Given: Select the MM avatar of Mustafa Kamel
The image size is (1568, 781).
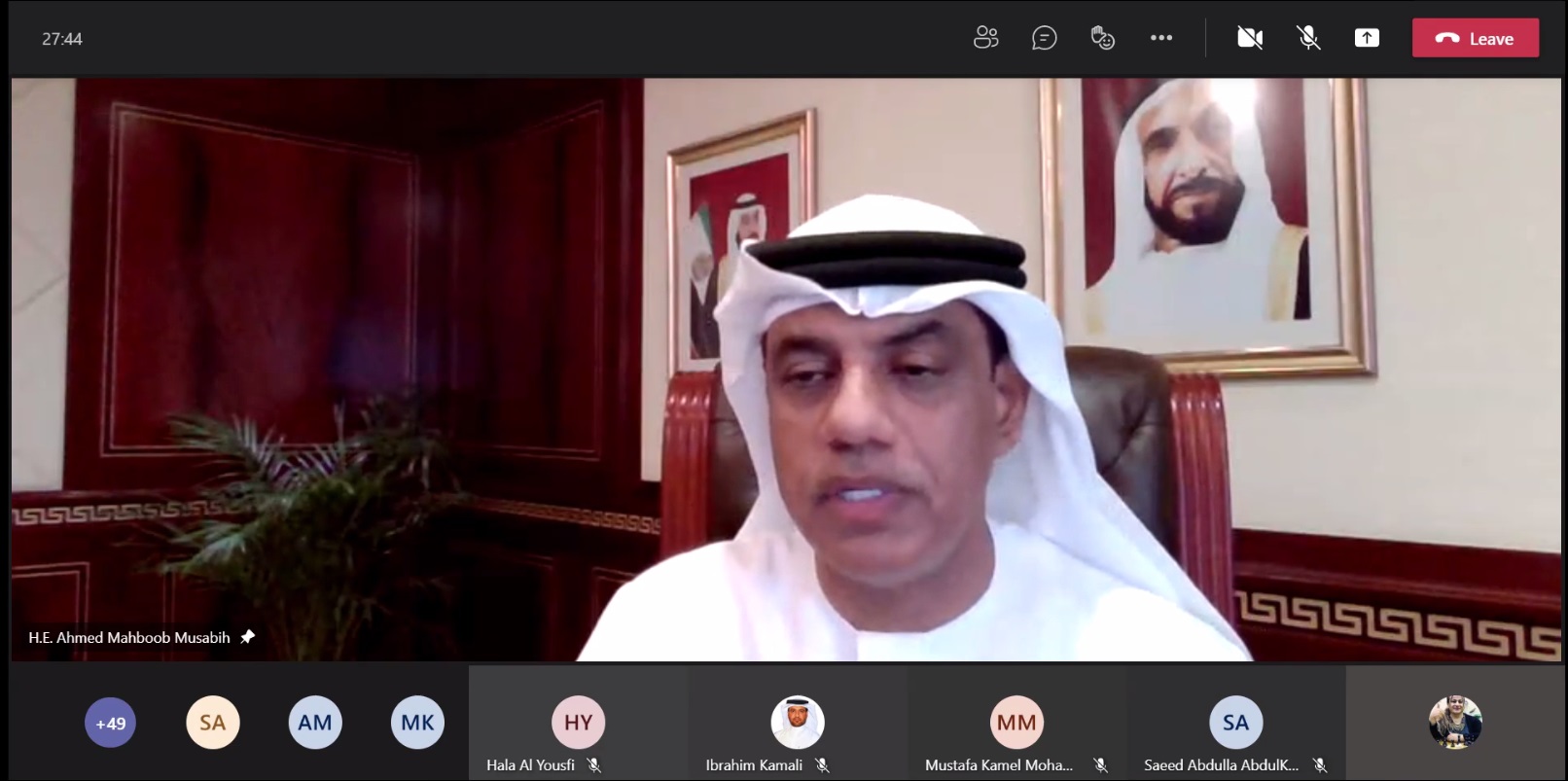Looking at the screenshot, I should pos(1016,722).
